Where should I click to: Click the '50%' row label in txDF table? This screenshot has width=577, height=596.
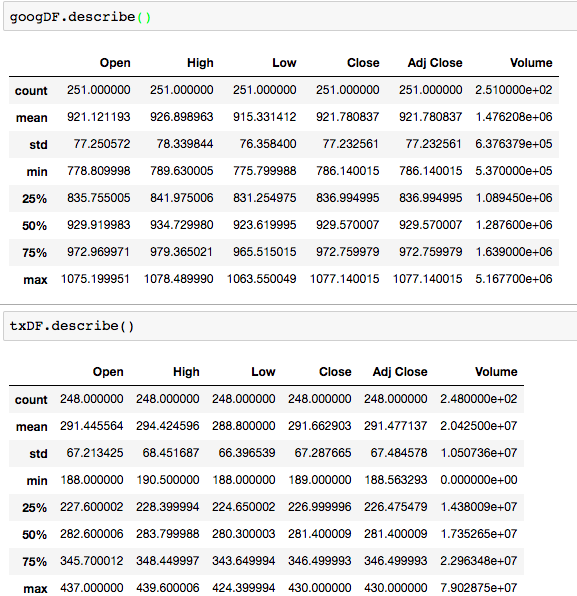[35, 534]
